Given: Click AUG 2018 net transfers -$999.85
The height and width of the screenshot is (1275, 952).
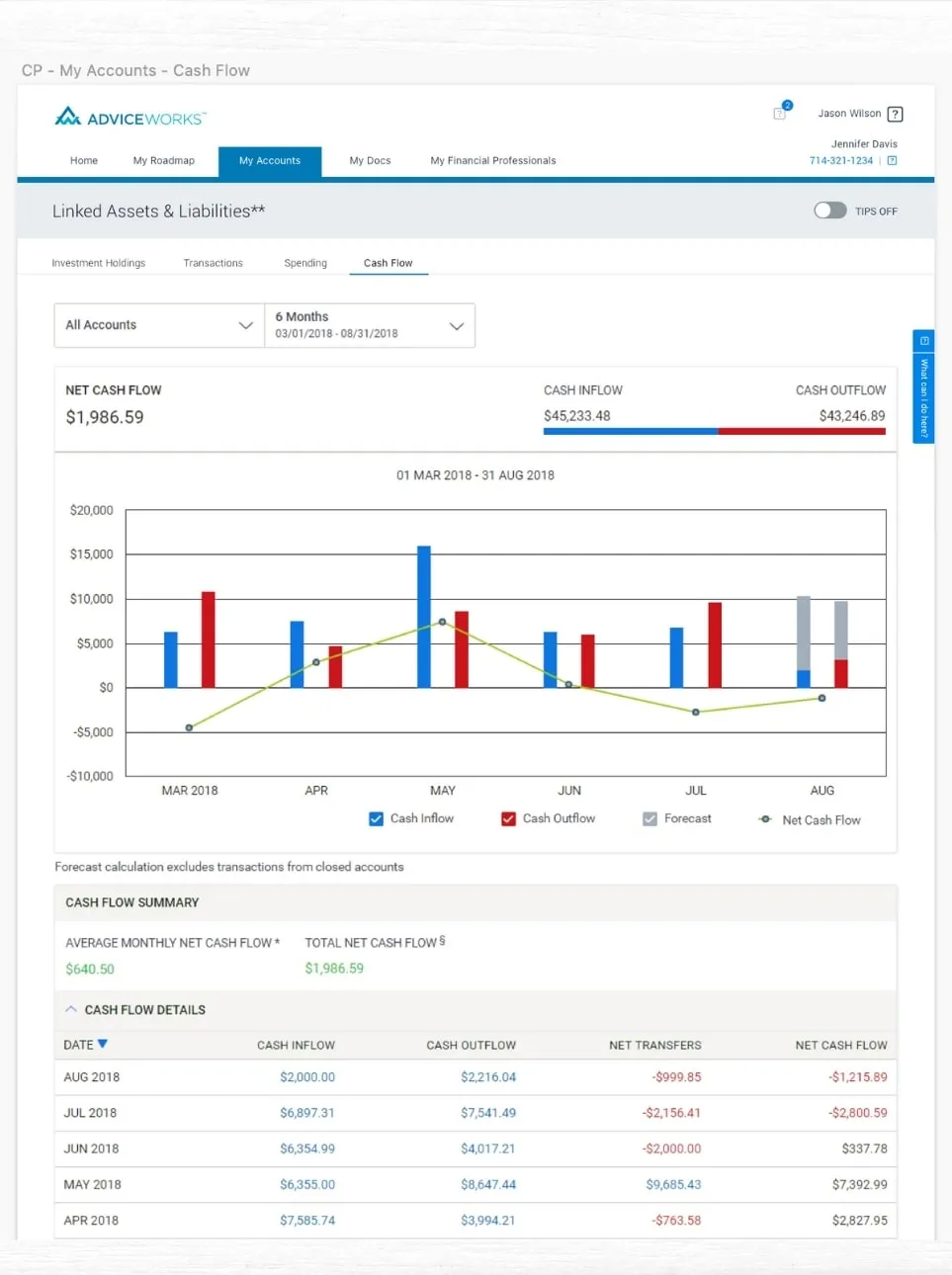Looking at the screenshot, I should click(x=676, y=1077).
